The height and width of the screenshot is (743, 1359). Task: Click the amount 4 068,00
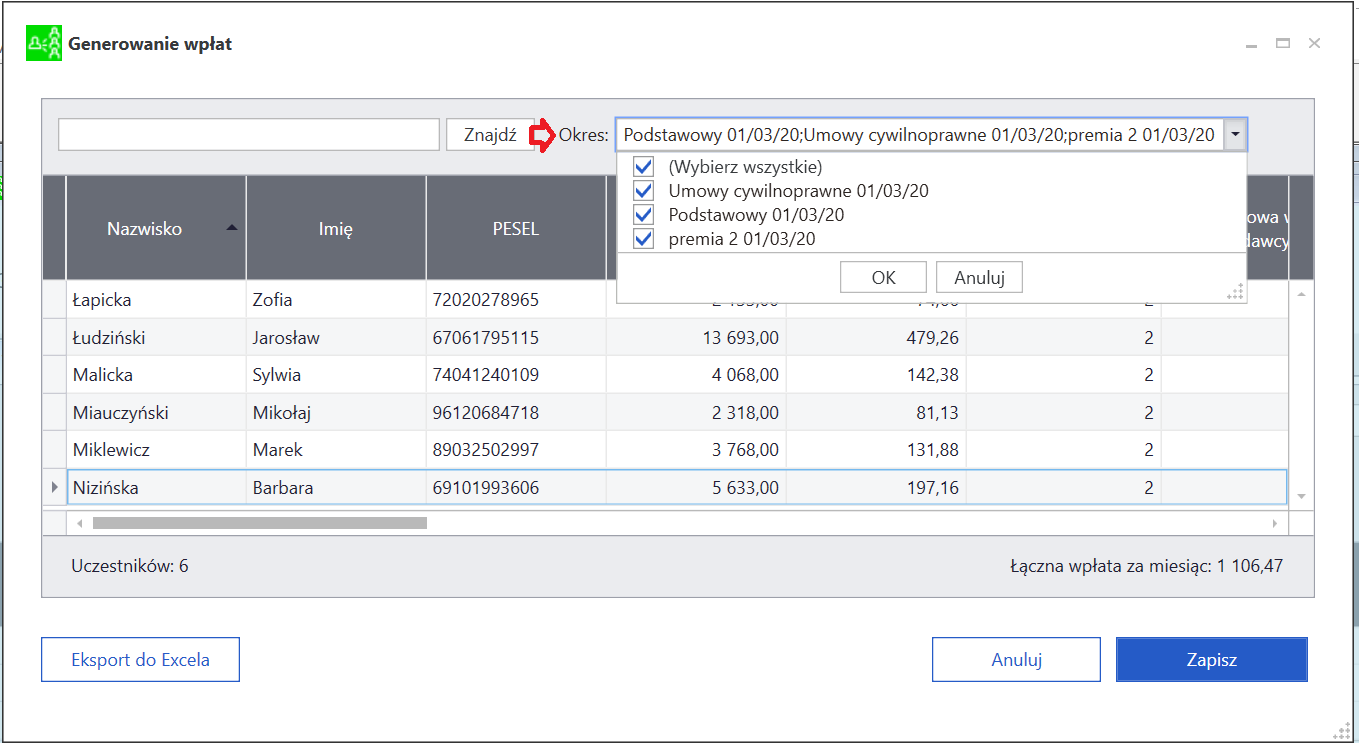(x=745, y=375)
